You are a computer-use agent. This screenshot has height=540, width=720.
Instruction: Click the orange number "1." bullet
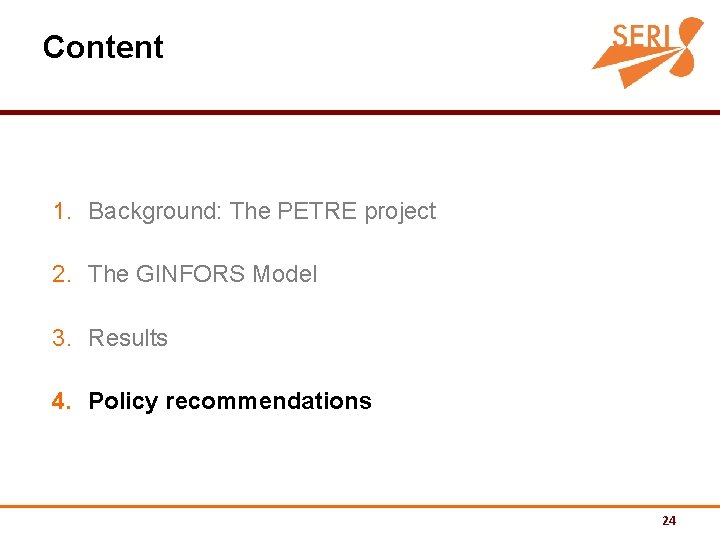62,211
